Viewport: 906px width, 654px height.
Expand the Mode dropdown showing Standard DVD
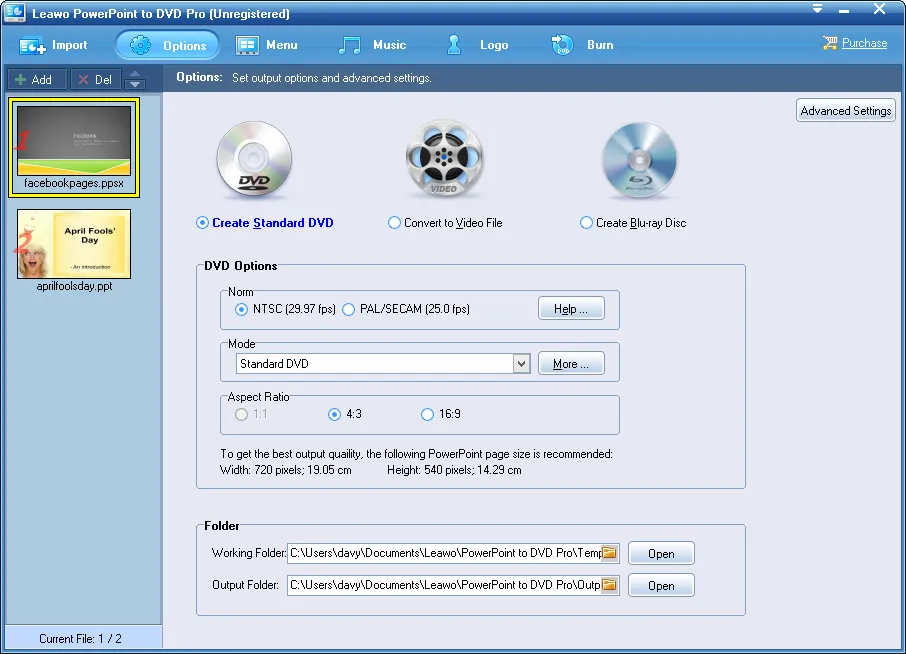pos(521,363)
